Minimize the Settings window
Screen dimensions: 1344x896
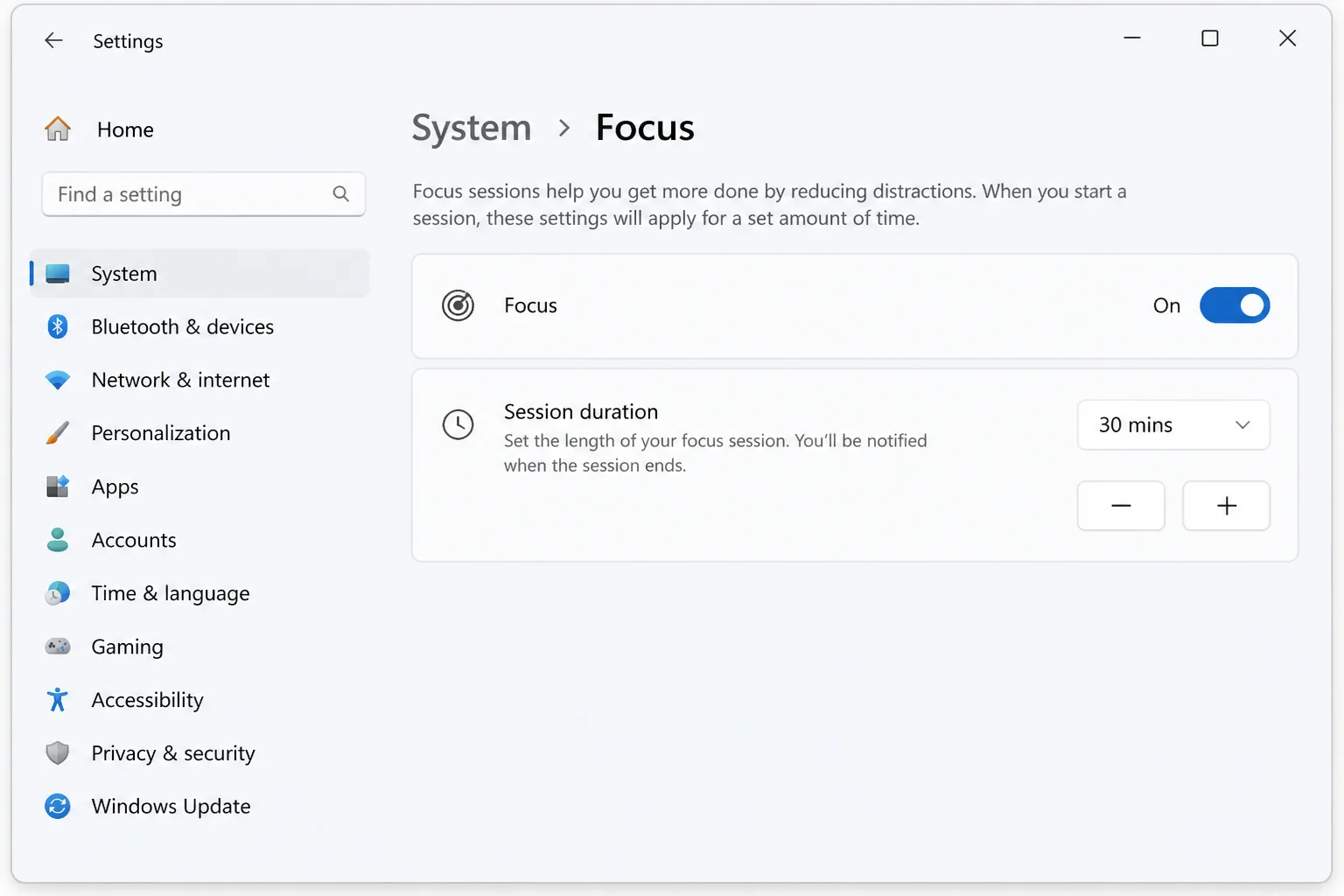(x=1132, y=38)
